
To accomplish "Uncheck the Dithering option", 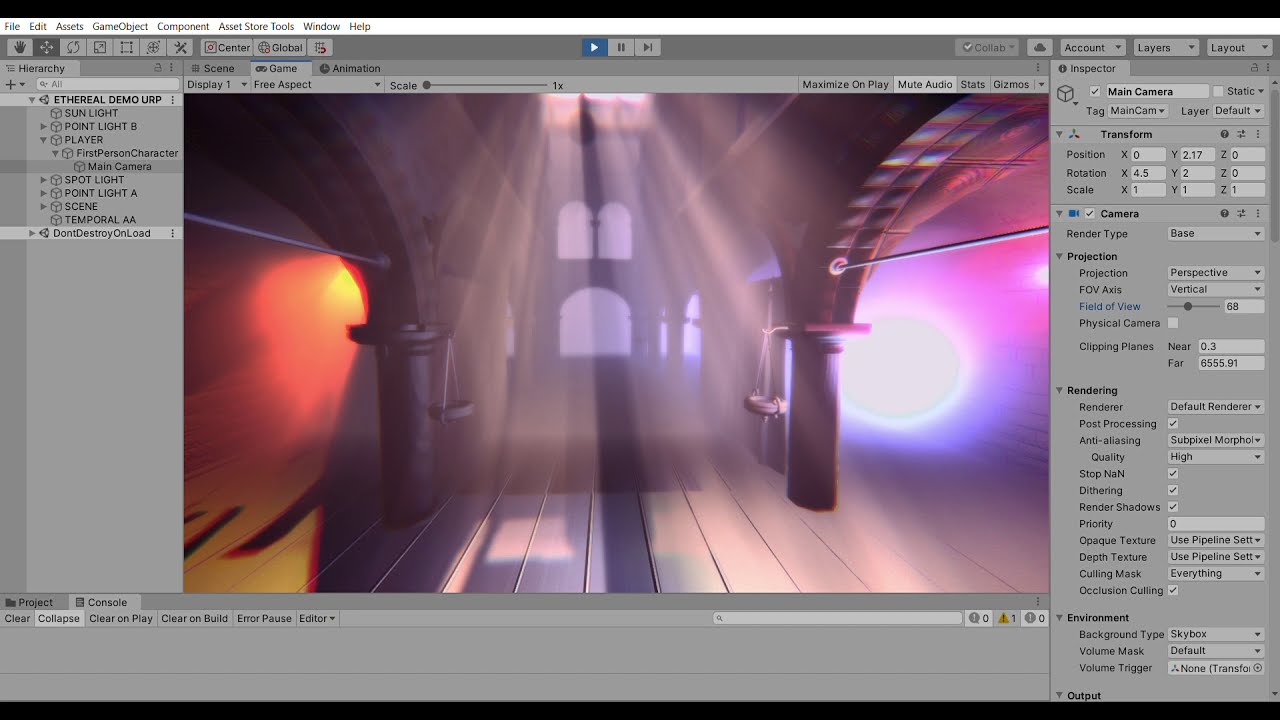I will tap(1173, 491).
